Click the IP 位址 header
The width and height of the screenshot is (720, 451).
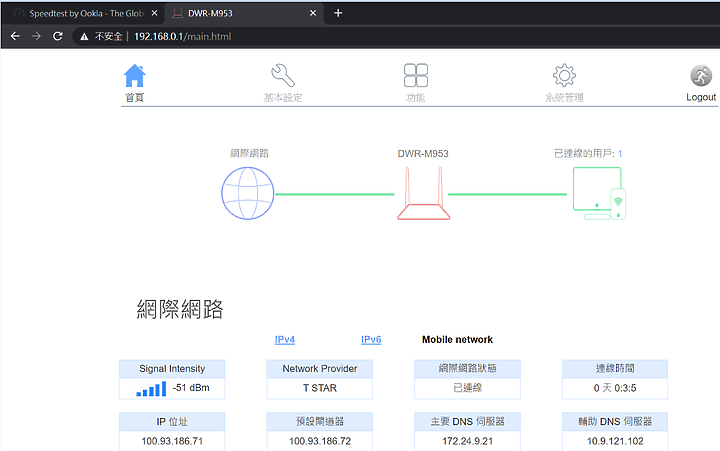[172, 422]
